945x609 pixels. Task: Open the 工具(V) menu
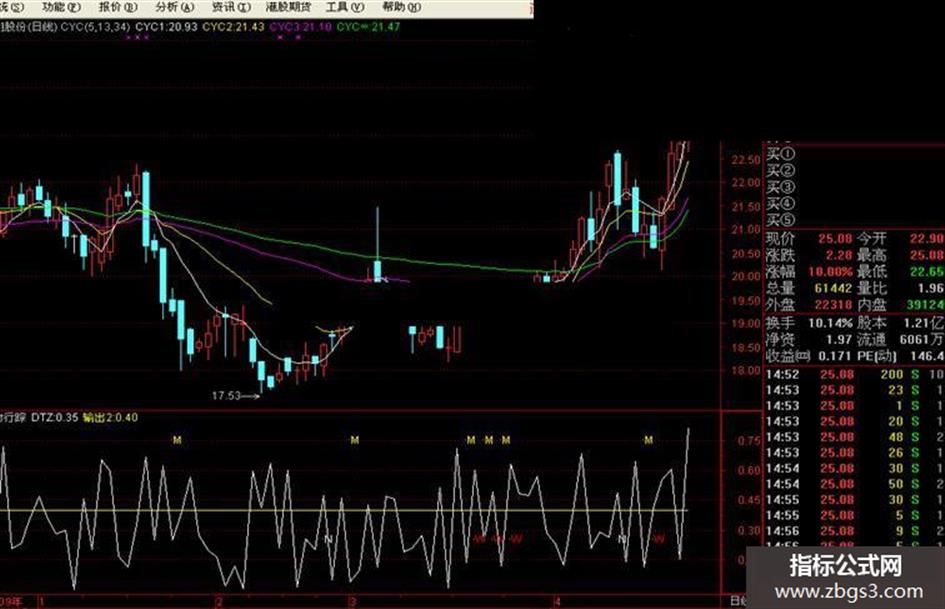345,7
